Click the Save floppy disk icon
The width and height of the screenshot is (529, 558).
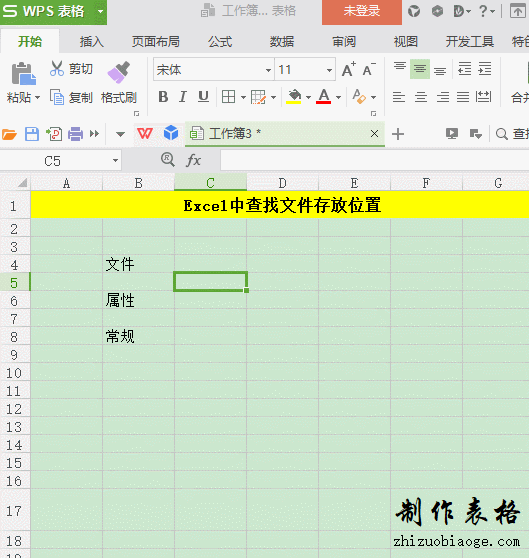pos(32,134)
